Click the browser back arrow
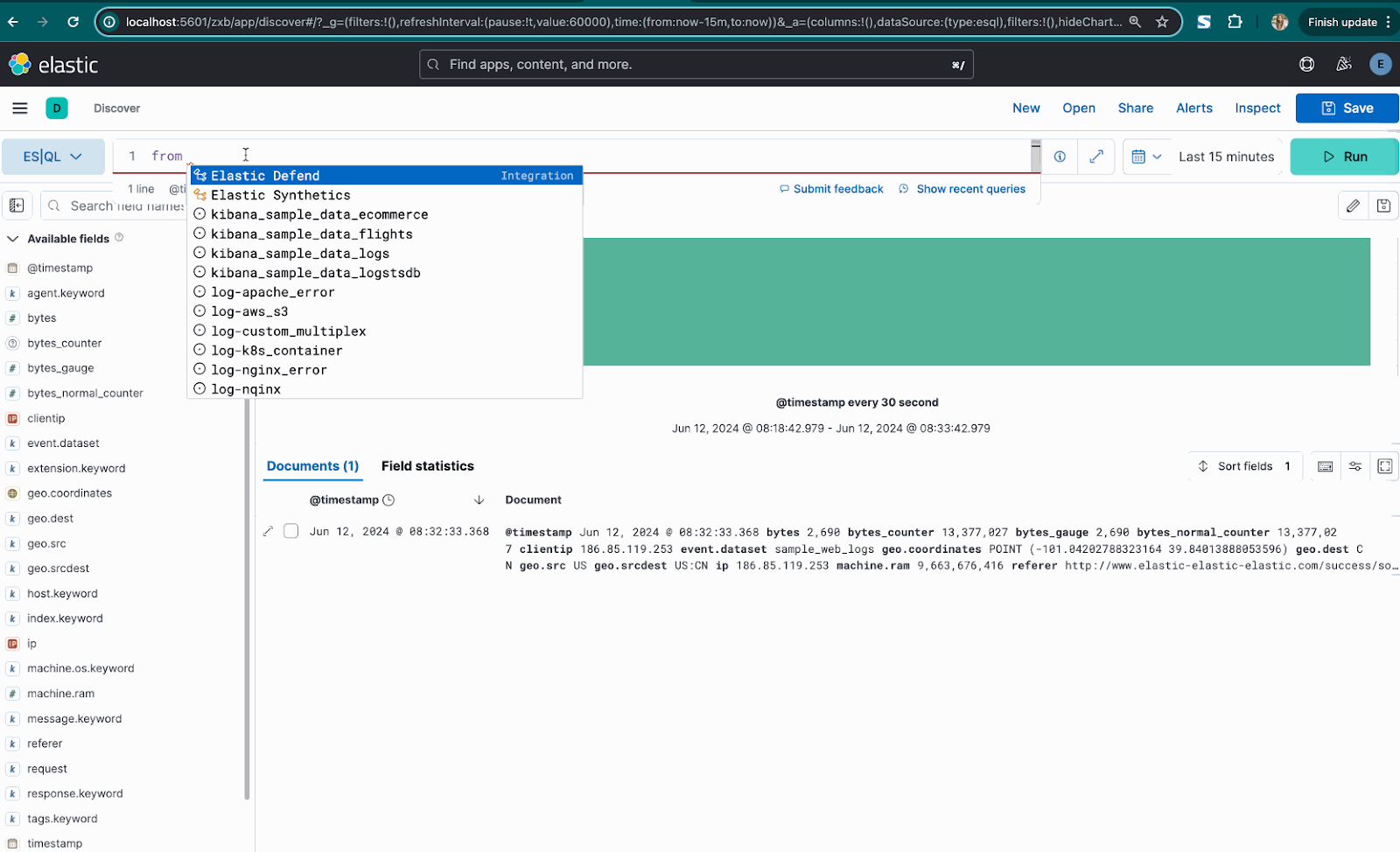Image resolution: width=1400 pixels, height=852 pixels. [13, 22]
